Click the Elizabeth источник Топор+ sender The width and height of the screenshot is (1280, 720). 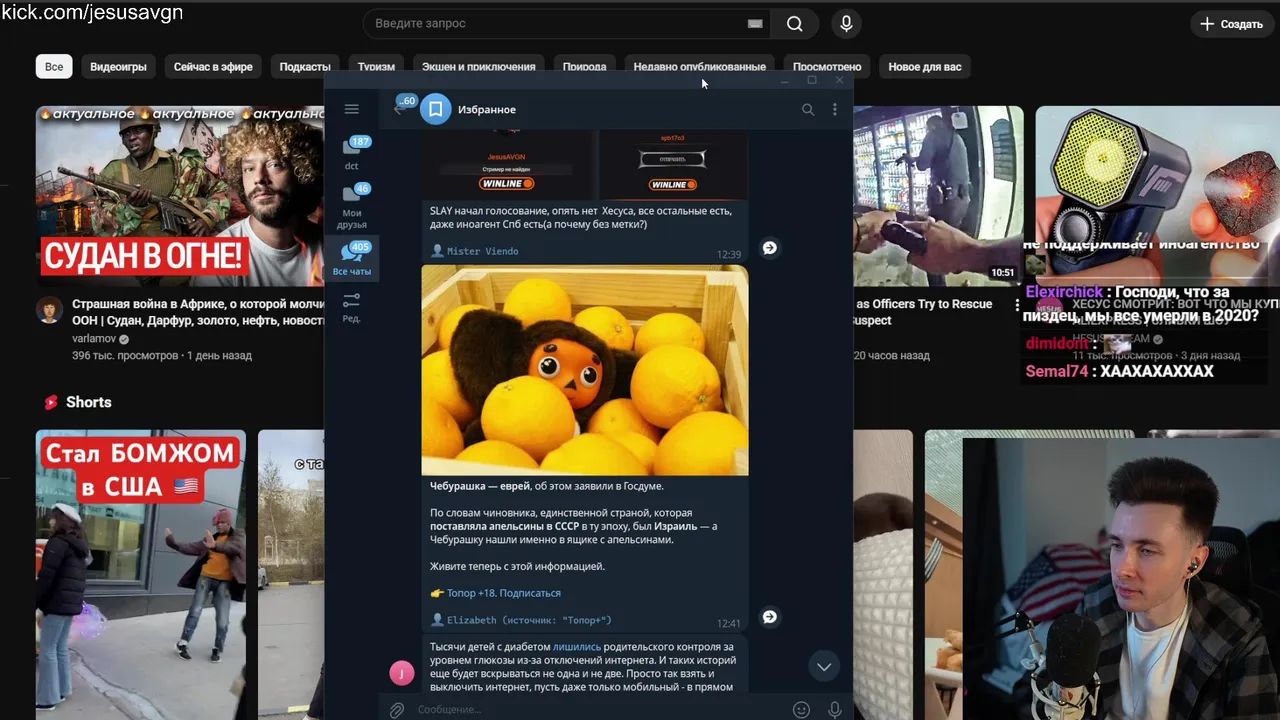coord(529,620)
